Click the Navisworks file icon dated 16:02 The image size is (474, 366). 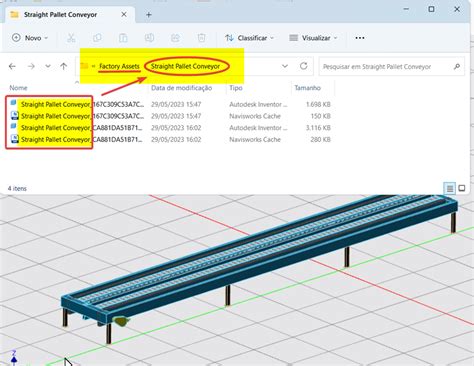click(x=14, y=139)
